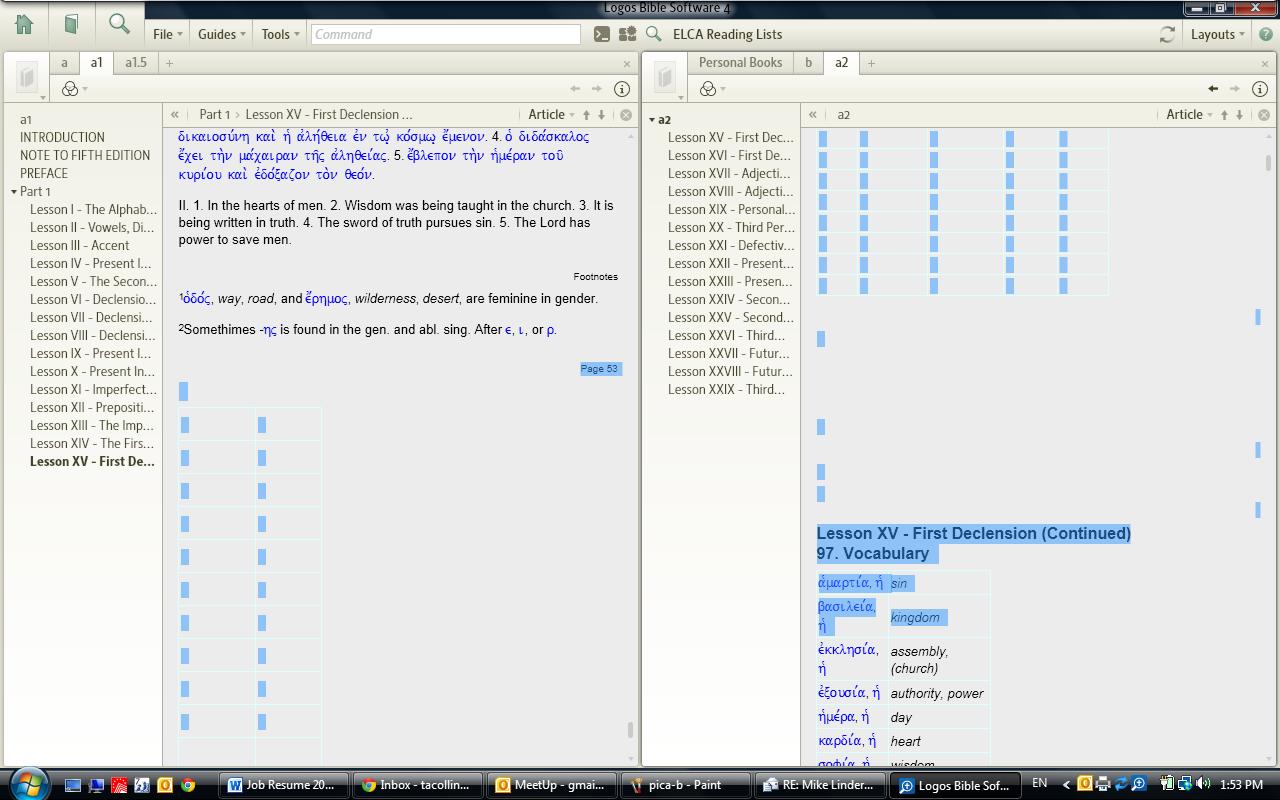Click the ἔρημος Greek word link

(x=327, y=299)
